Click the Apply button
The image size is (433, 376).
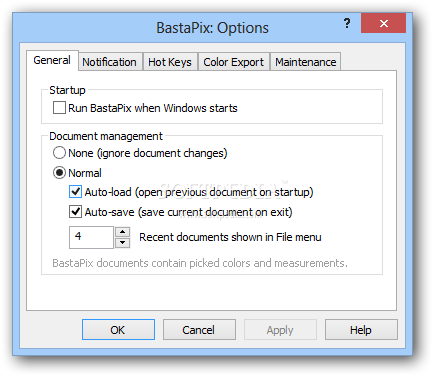(x=280, y=330)
